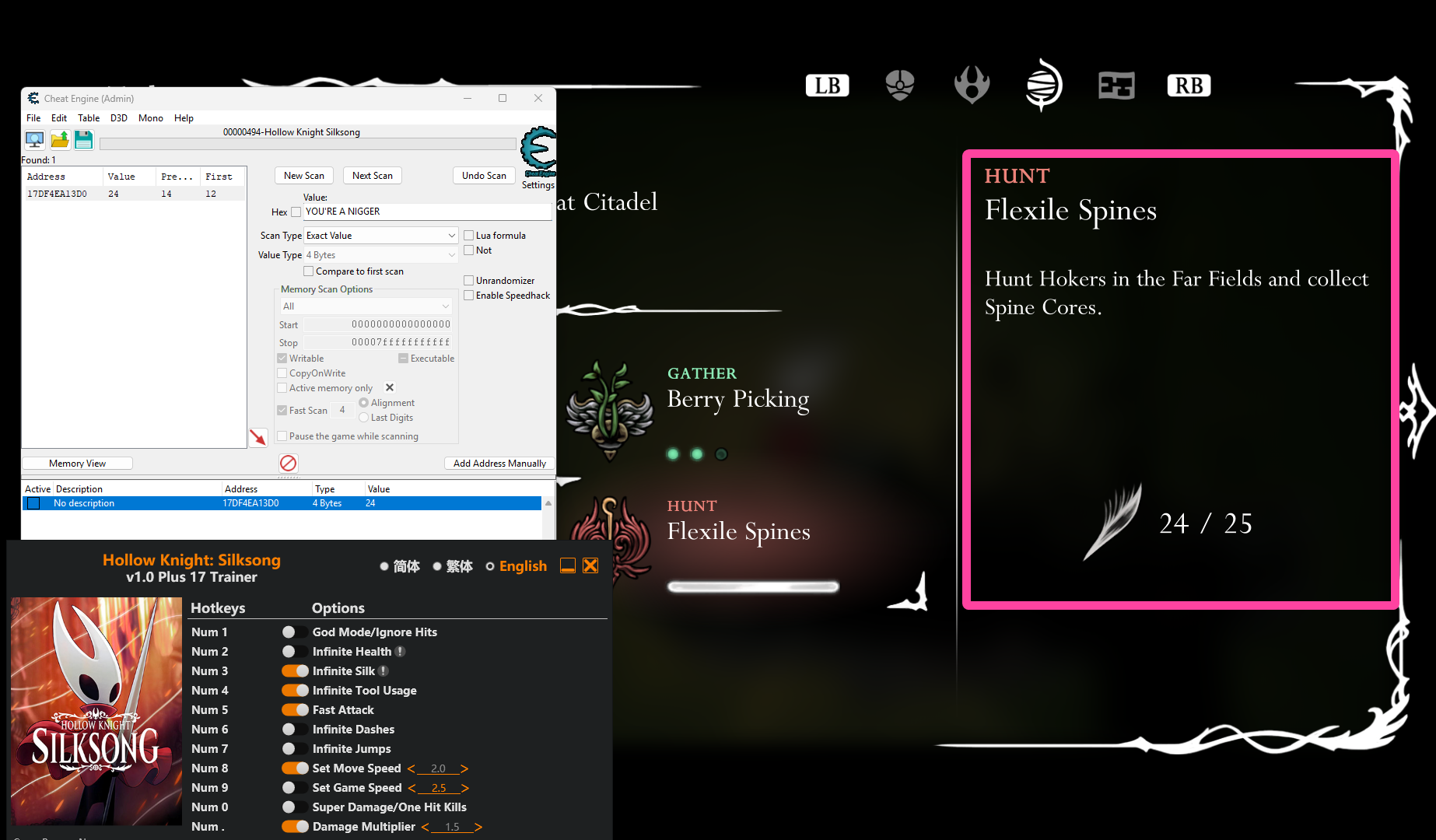Open the Table menu
The image size is (1436, 840).
(89, 118)
